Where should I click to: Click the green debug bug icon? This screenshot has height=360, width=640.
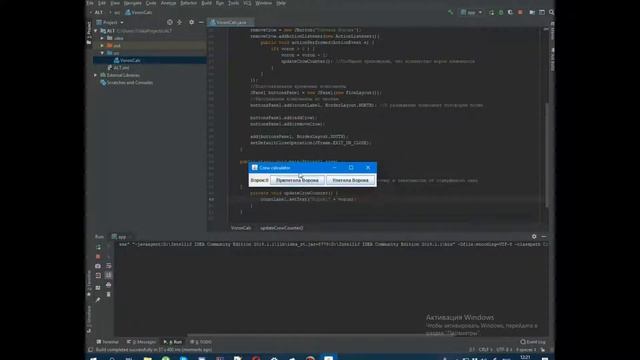[501, 12]
